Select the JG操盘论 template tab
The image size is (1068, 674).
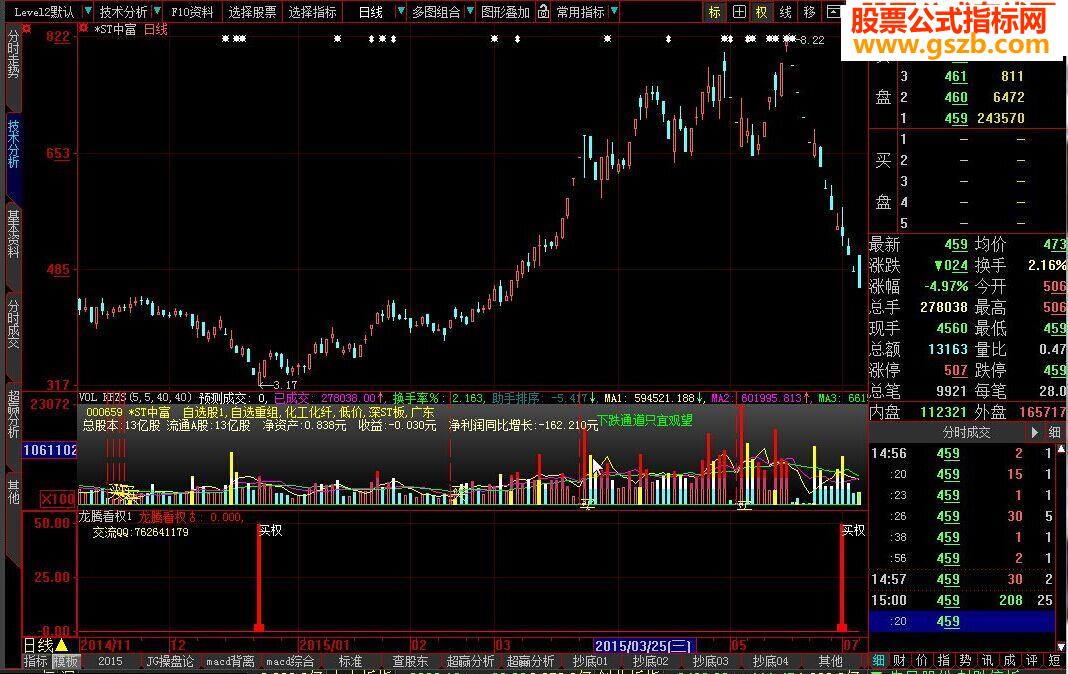pos(170,661)
